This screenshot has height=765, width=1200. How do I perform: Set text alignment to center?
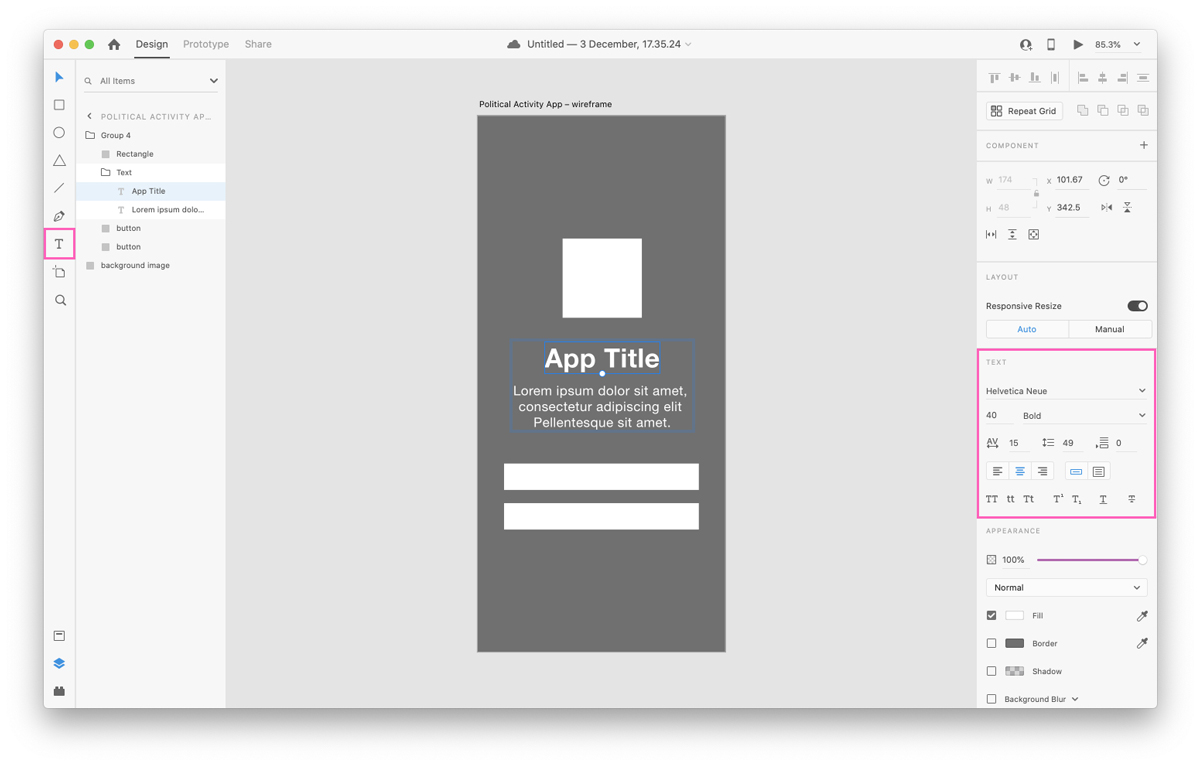(x=1020, y=471)
